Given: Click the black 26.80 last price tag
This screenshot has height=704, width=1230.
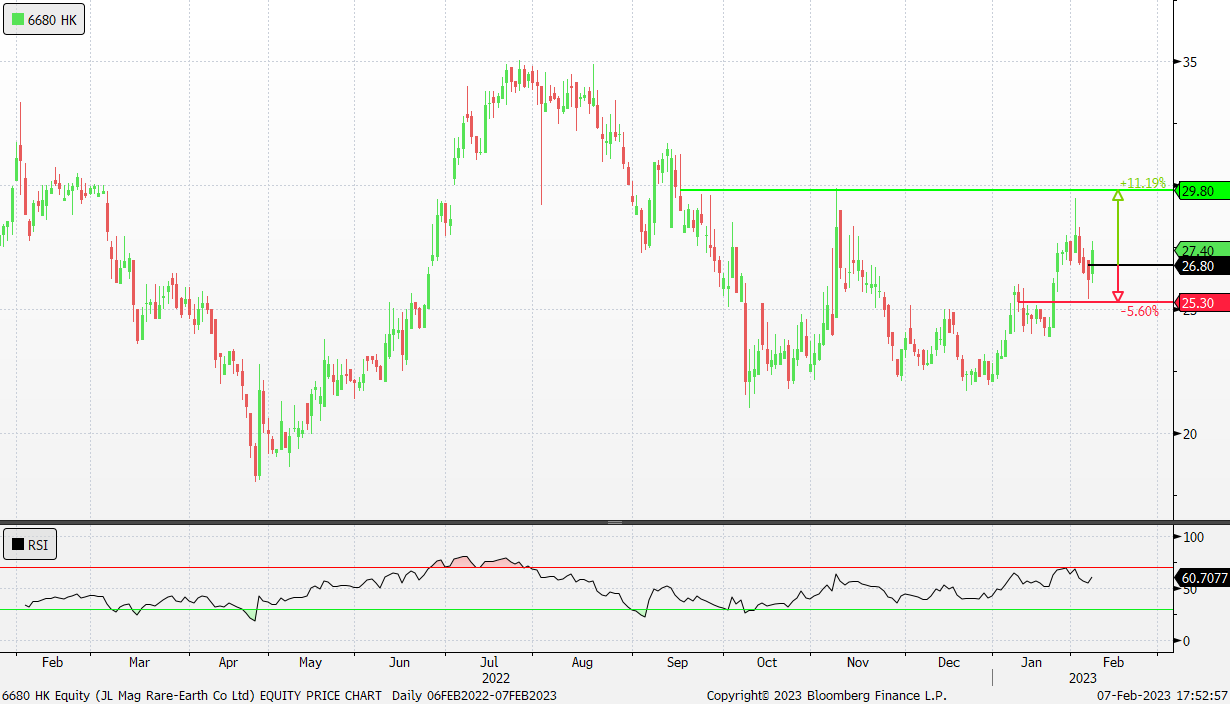Looking at the screenshot, I should pos(1203,266).
